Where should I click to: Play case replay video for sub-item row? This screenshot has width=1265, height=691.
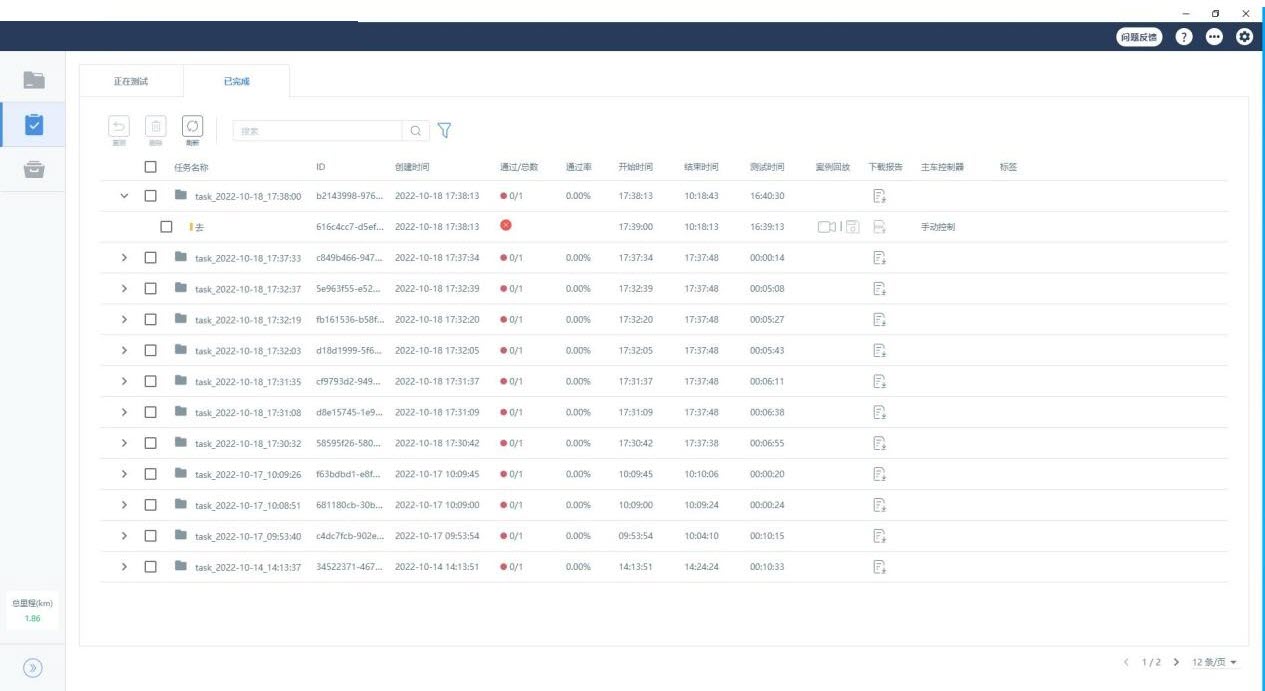click(x=826, y=227)
